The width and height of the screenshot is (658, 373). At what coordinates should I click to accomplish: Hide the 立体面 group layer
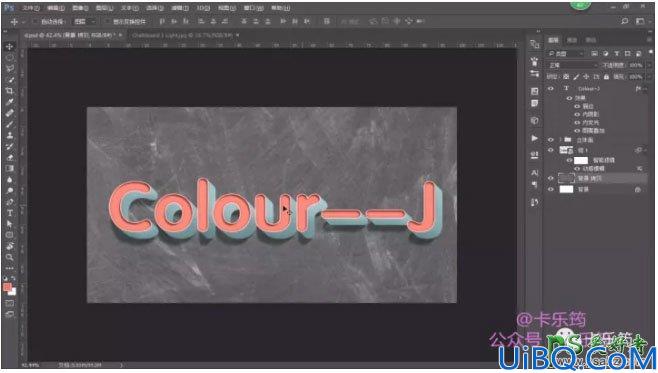tap(551, 140)
